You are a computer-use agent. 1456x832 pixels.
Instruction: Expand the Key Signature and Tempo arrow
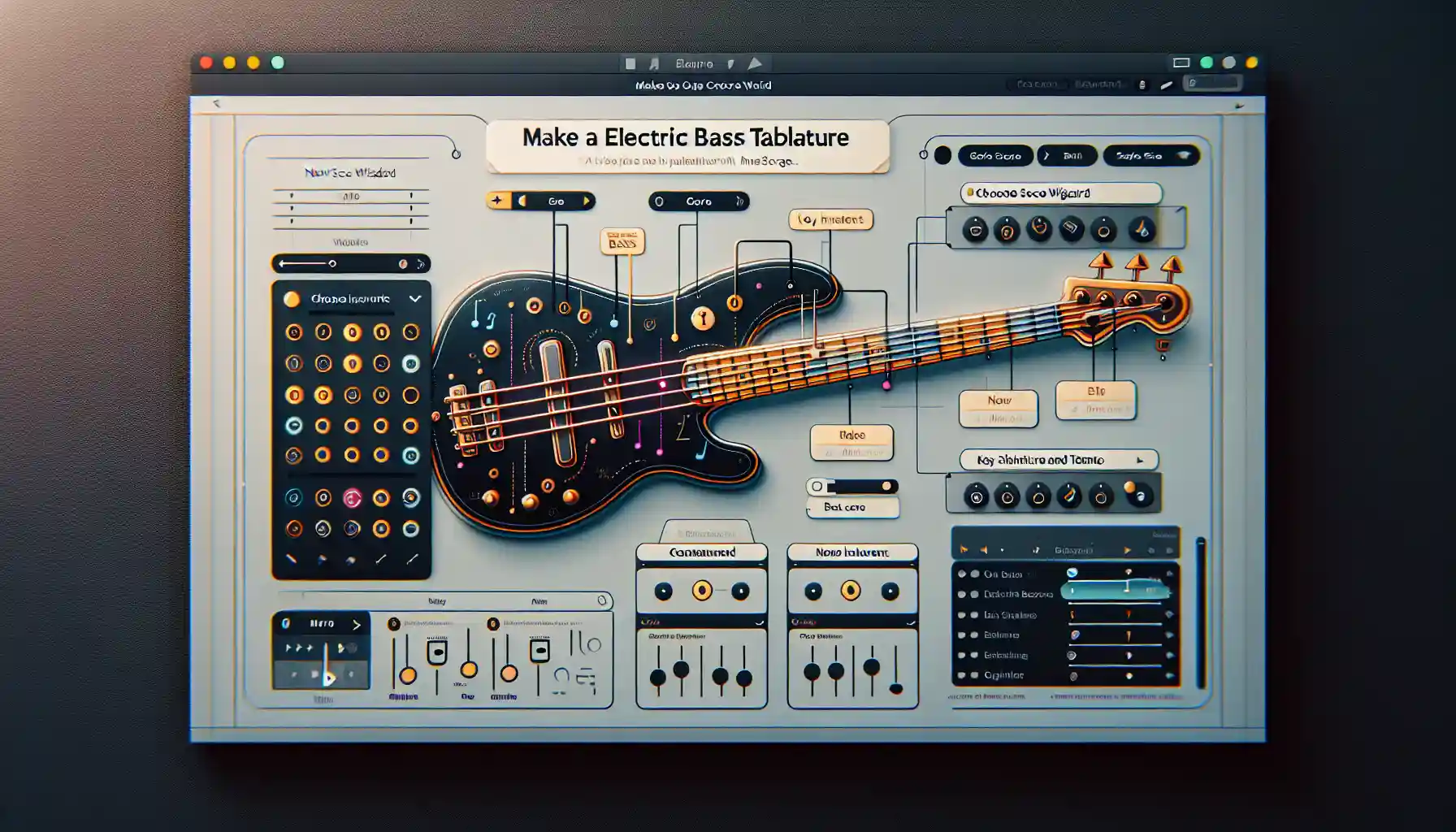click(x=1140, y=460)
